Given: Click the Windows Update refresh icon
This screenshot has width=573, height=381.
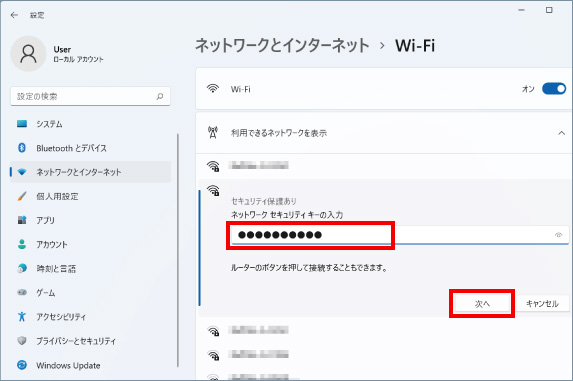Looking at the screenshot, I should coord(22,365).
